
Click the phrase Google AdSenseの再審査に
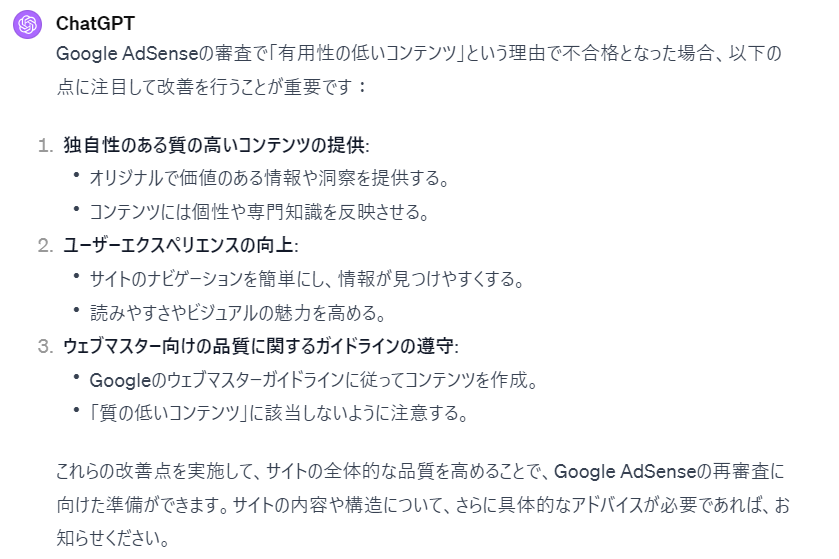[x=669, y=471]
